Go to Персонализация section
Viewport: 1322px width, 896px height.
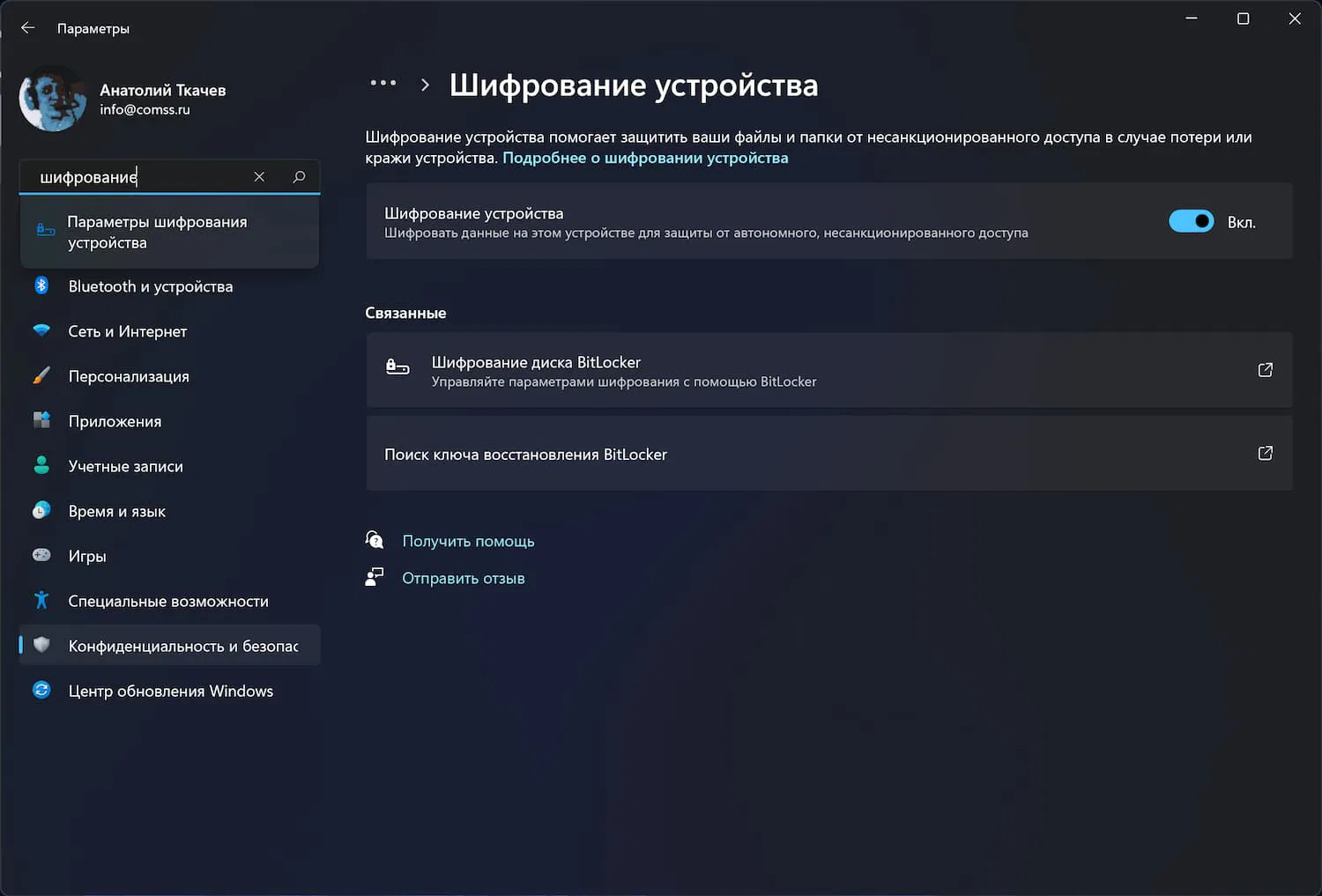pyautogui.click(x=169, y=376)
